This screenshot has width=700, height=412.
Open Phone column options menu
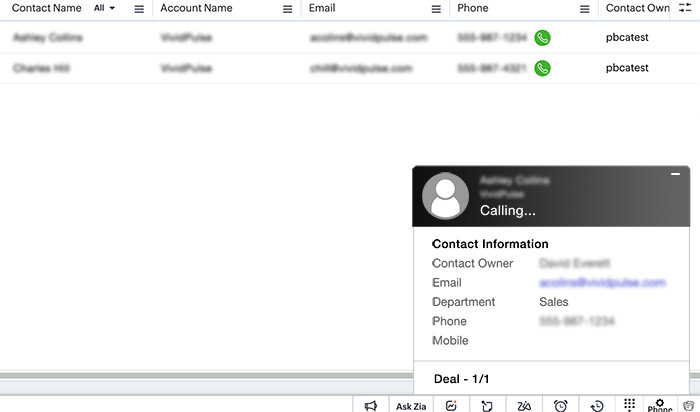[585, 9]
